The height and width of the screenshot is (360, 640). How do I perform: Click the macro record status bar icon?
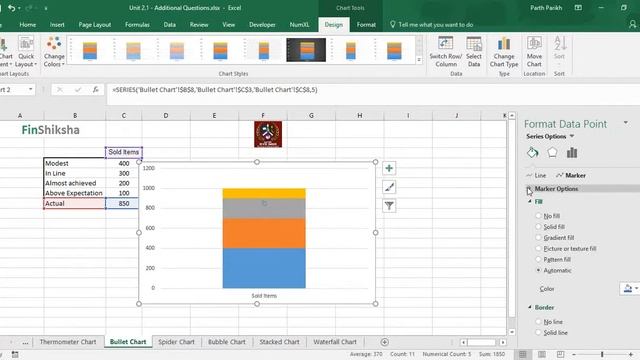click(x=15, y=354)
